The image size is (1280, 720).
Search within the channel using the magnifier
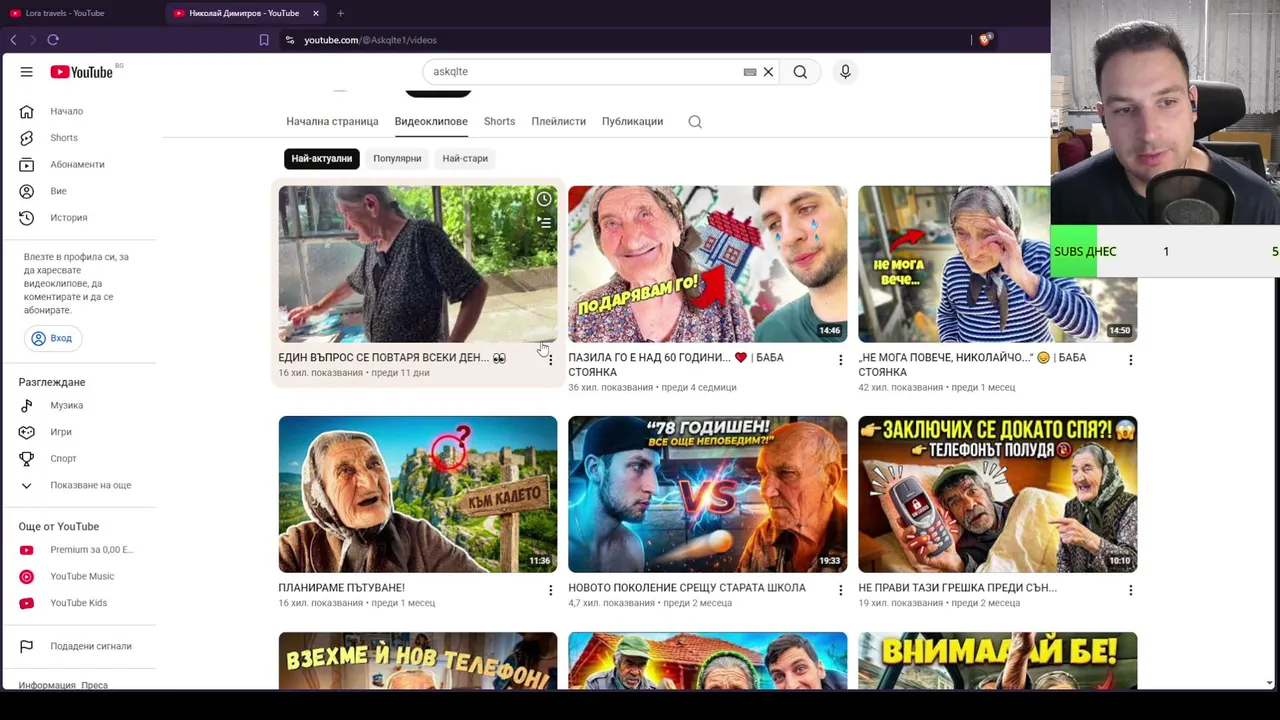click(x=695, y=122)
